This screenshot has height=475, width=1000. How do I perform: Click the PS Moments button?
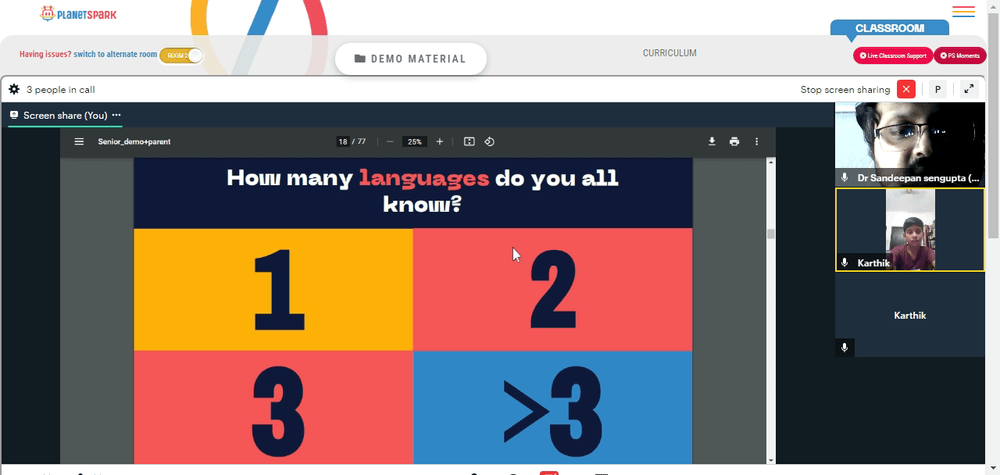[x=960, y=55]
